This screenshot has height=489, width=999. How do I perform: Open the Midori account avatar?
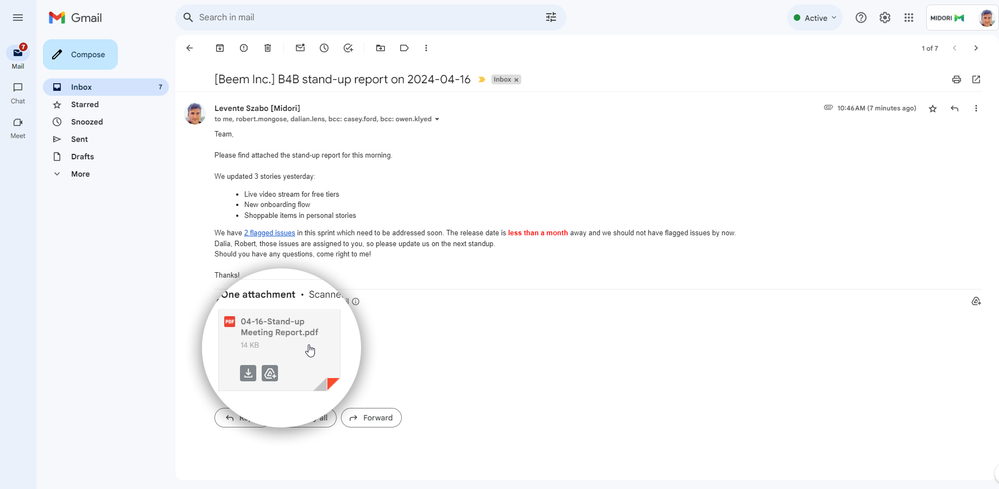pos(986,18)
